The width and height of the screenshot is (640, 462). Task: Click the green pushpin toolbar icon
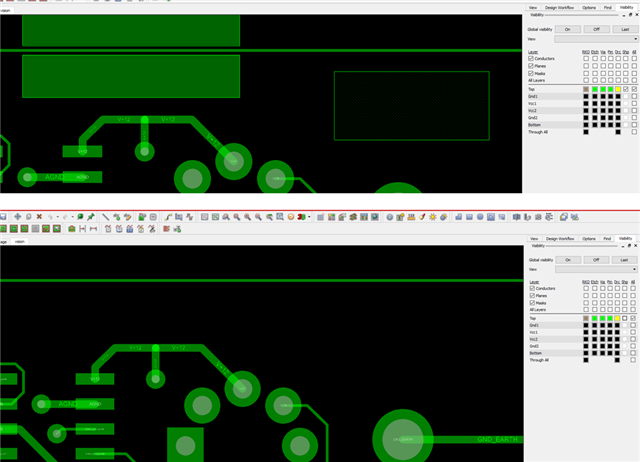pyautogui.click(x=91, y=217)
